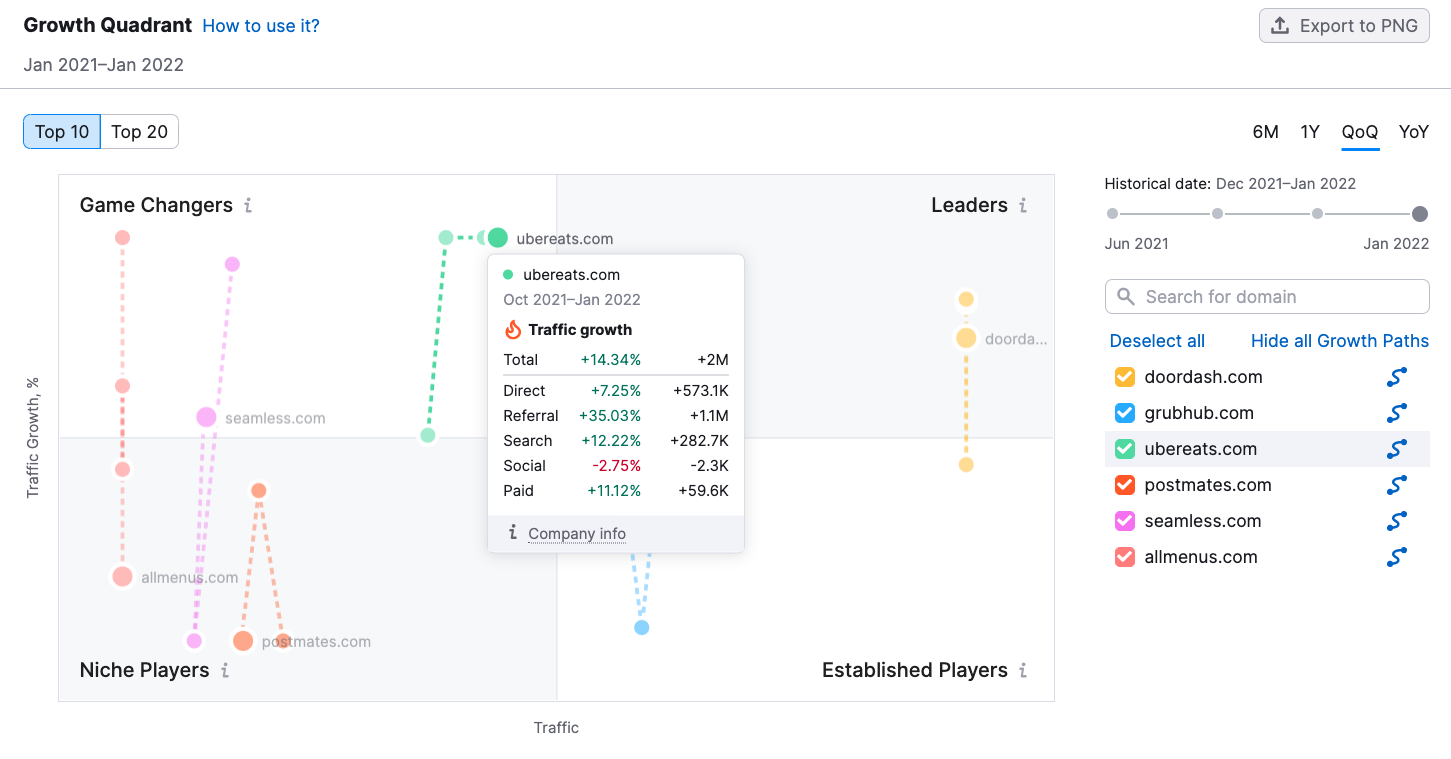Switch to 6M period tab
Image resolution: width=1451 pixels, height=759 pixels.
point(1265,132)
